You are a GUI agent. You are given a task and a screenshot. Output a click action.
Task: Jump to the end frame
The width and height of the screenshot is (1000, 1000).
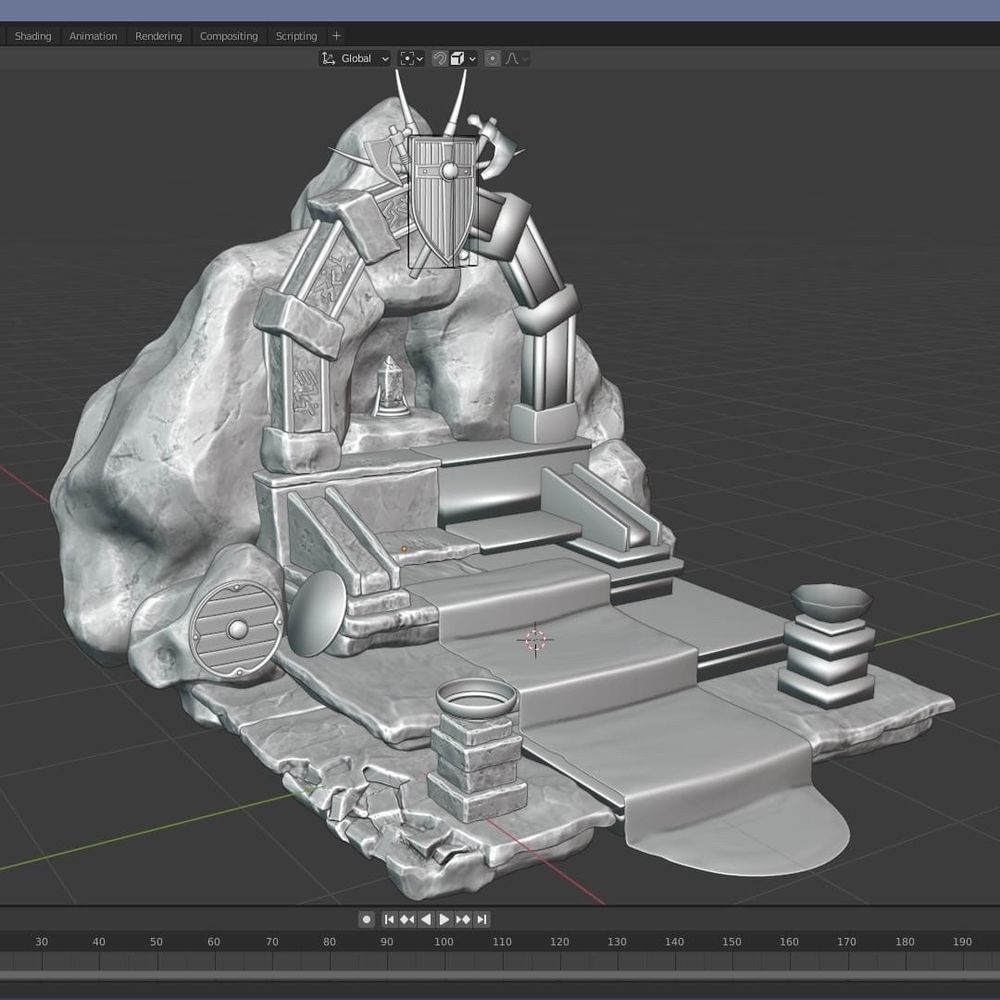[x=482, y=919]
